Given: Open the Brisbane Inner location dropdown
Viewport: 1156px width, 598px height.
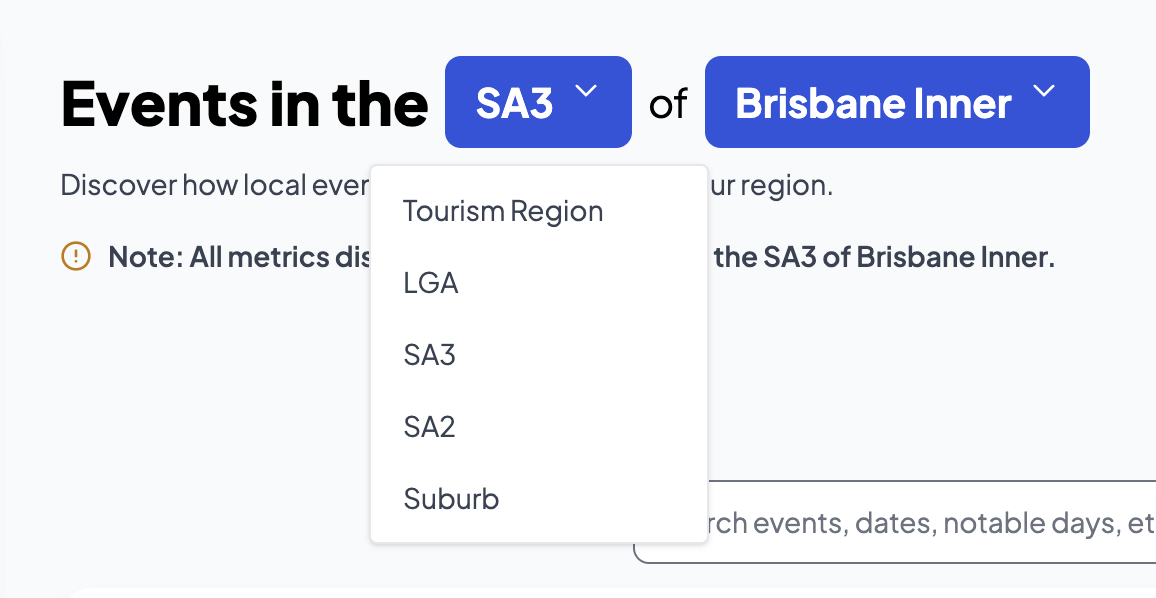Looking at the screenshot, I should (896, 102).
